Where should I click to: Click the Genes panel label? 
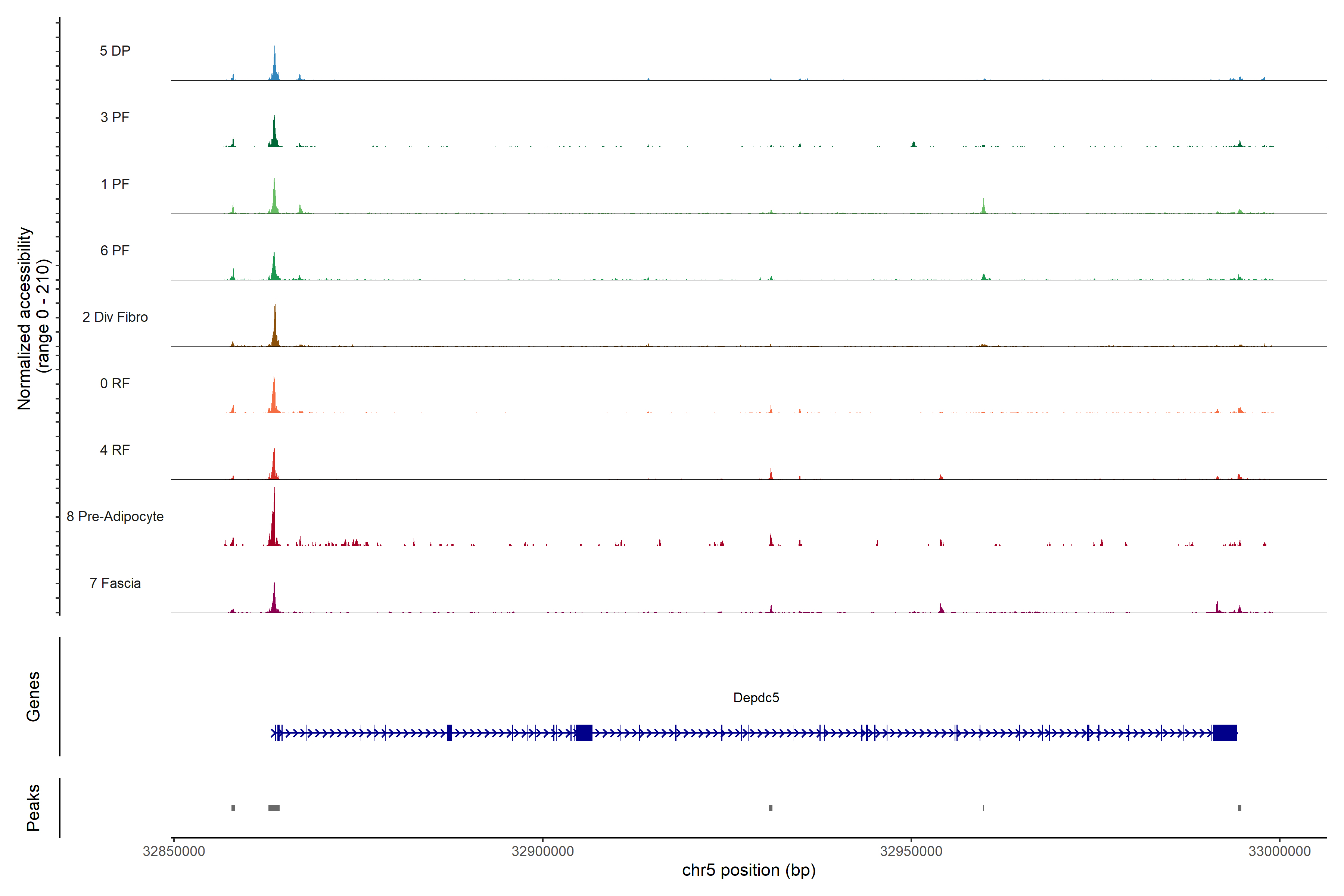(x=33, y=697)
